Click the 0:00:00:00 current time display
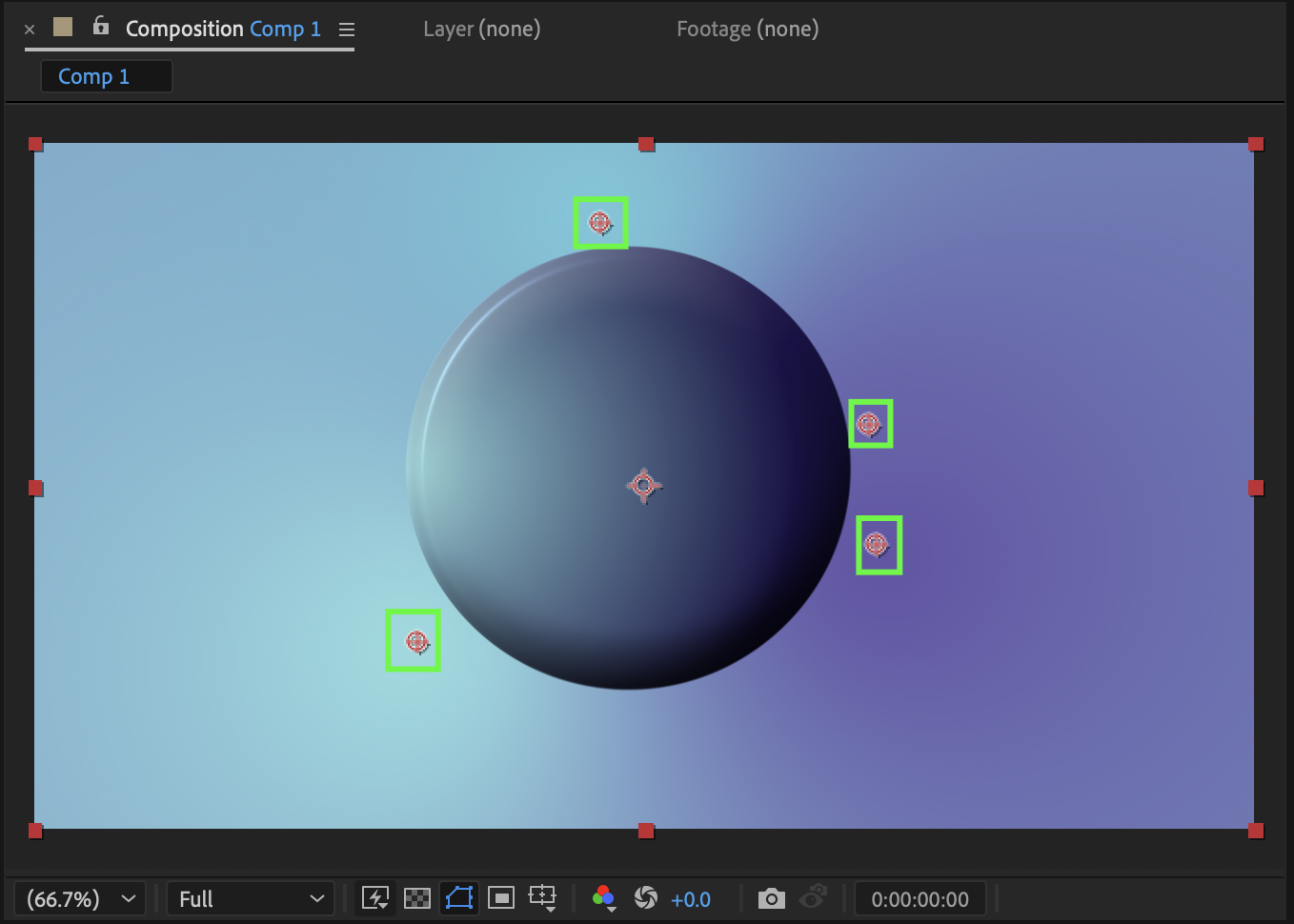This screenshot has width=1294, height=924. [x=920, y=899]
